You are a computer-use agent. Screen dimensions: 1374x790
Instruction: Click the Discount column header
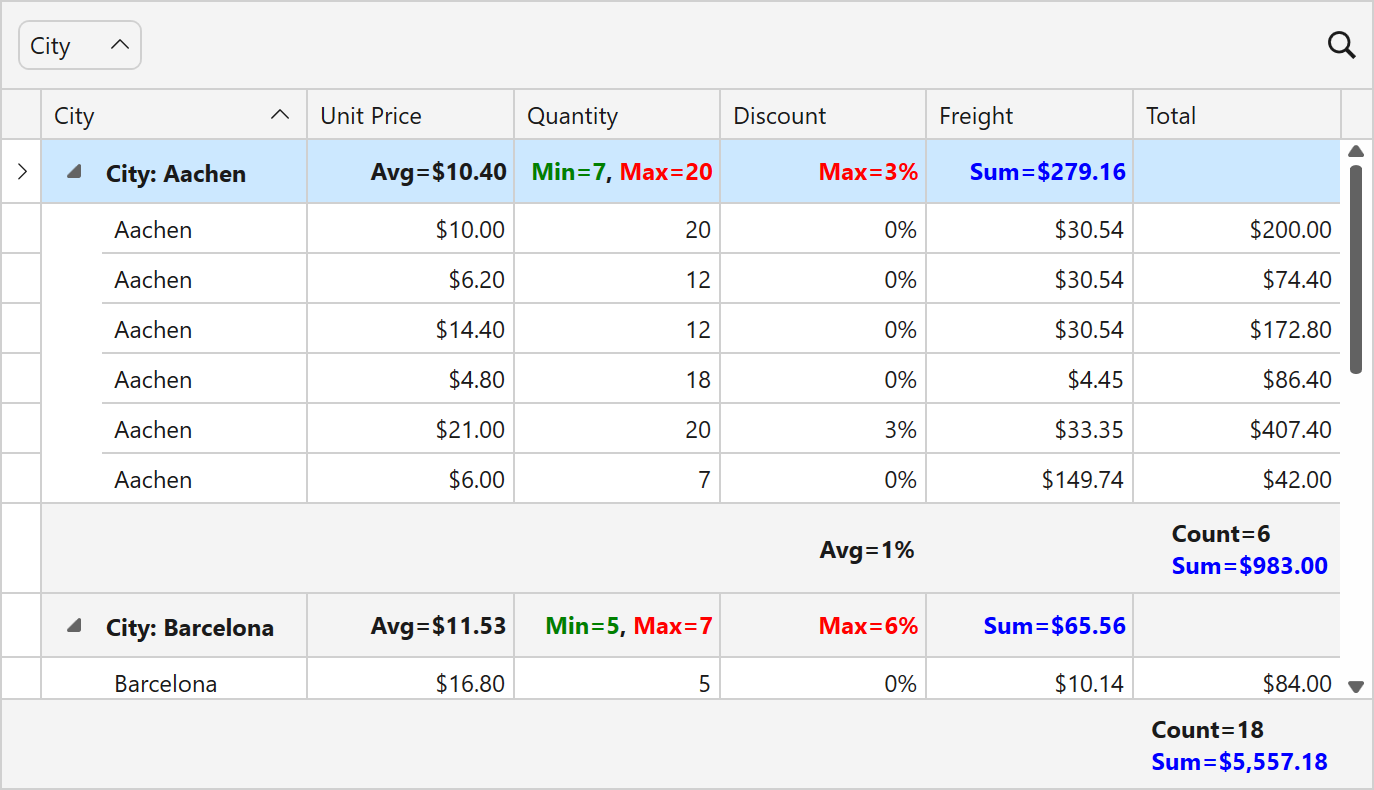pyautogui.click(x=823, y=115)
